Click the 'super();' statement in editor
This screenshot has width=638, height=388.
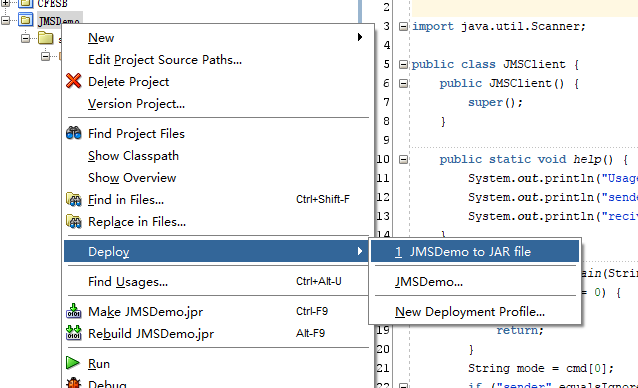point(495,102)
